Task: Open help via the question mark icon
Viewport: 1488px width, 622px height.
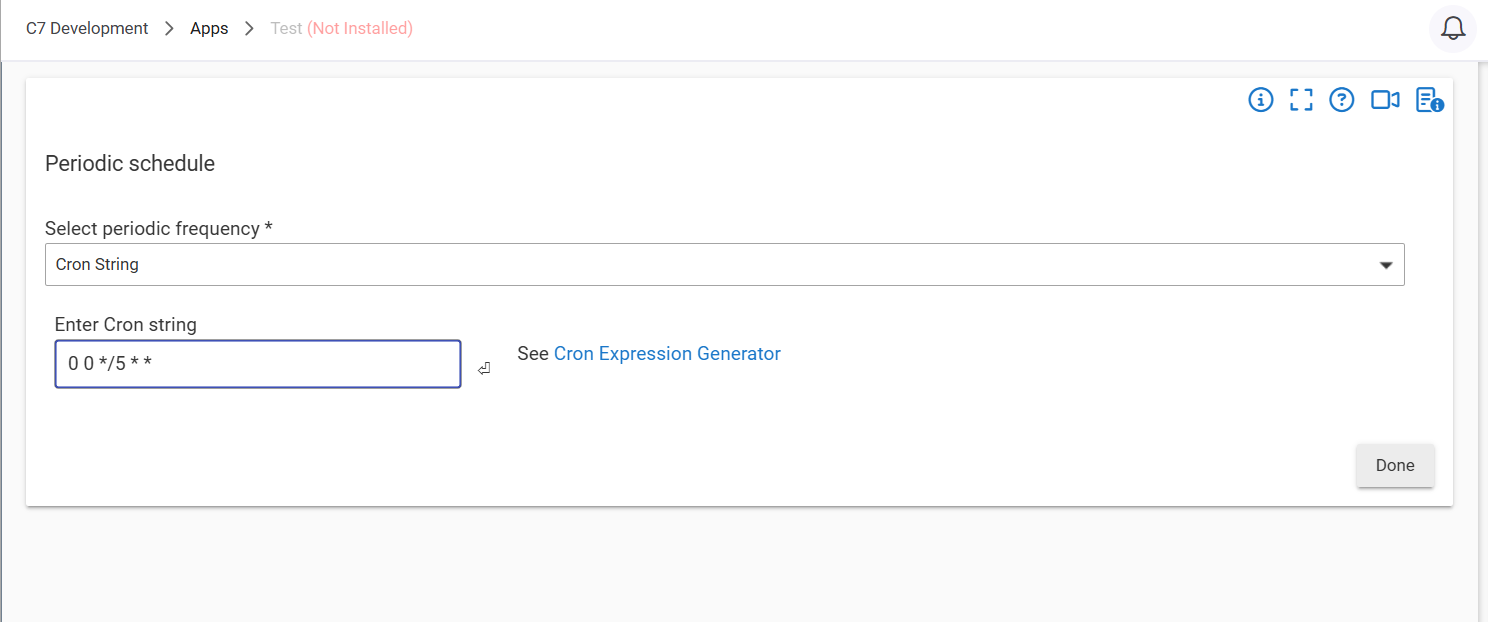Action: pyautogui.click(x=1342, y=100)
